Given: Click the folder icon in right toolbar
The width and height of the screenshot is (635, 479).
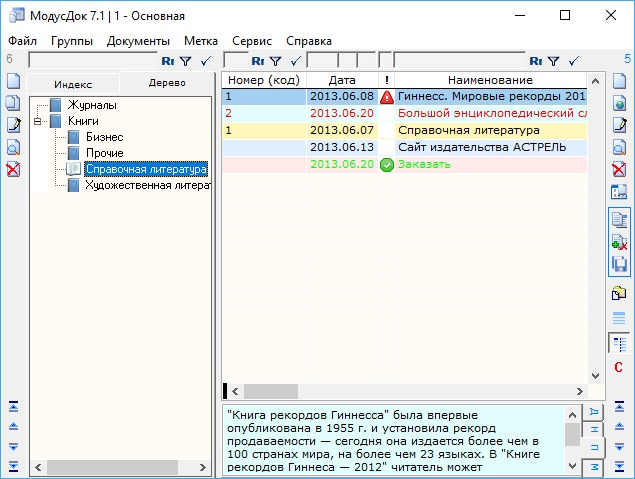Looking at the screenshot, I should click(619, 292).
